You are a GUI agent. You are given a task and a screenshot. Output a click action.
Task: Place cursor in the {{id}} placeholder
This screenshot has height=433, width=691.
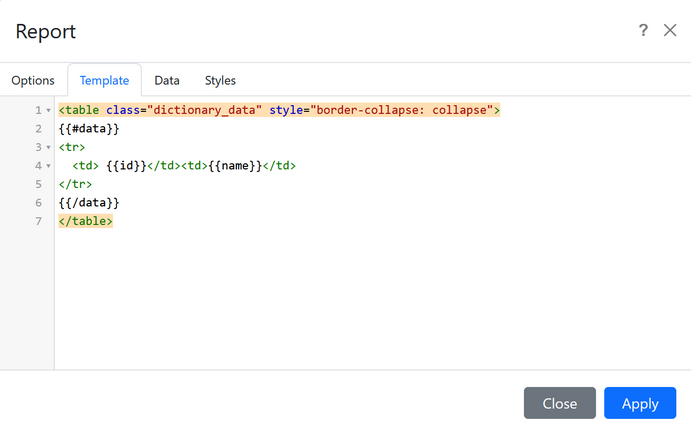pos(126,166)
